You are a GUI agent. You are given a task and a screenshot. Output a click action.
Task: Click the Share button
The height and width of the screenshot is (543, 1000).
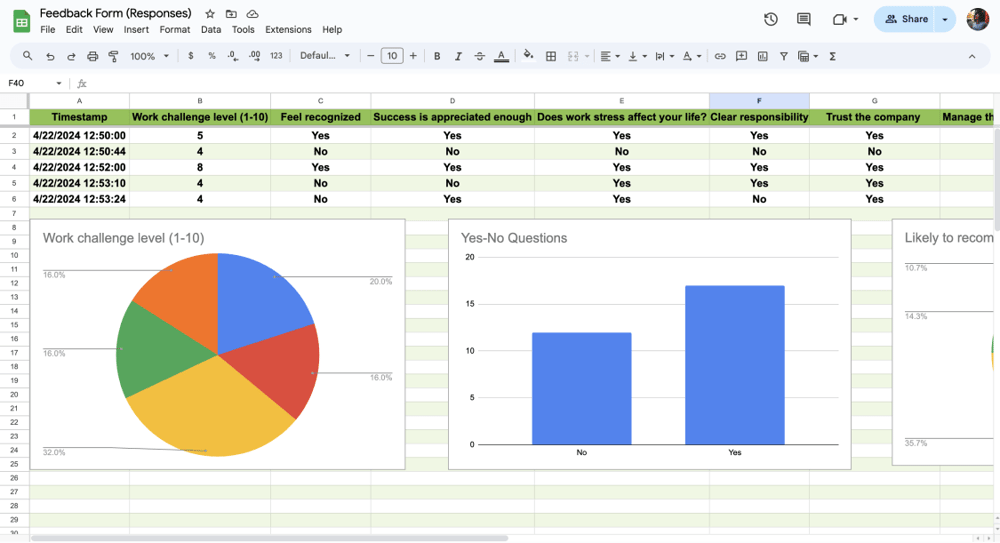[906, 19]
